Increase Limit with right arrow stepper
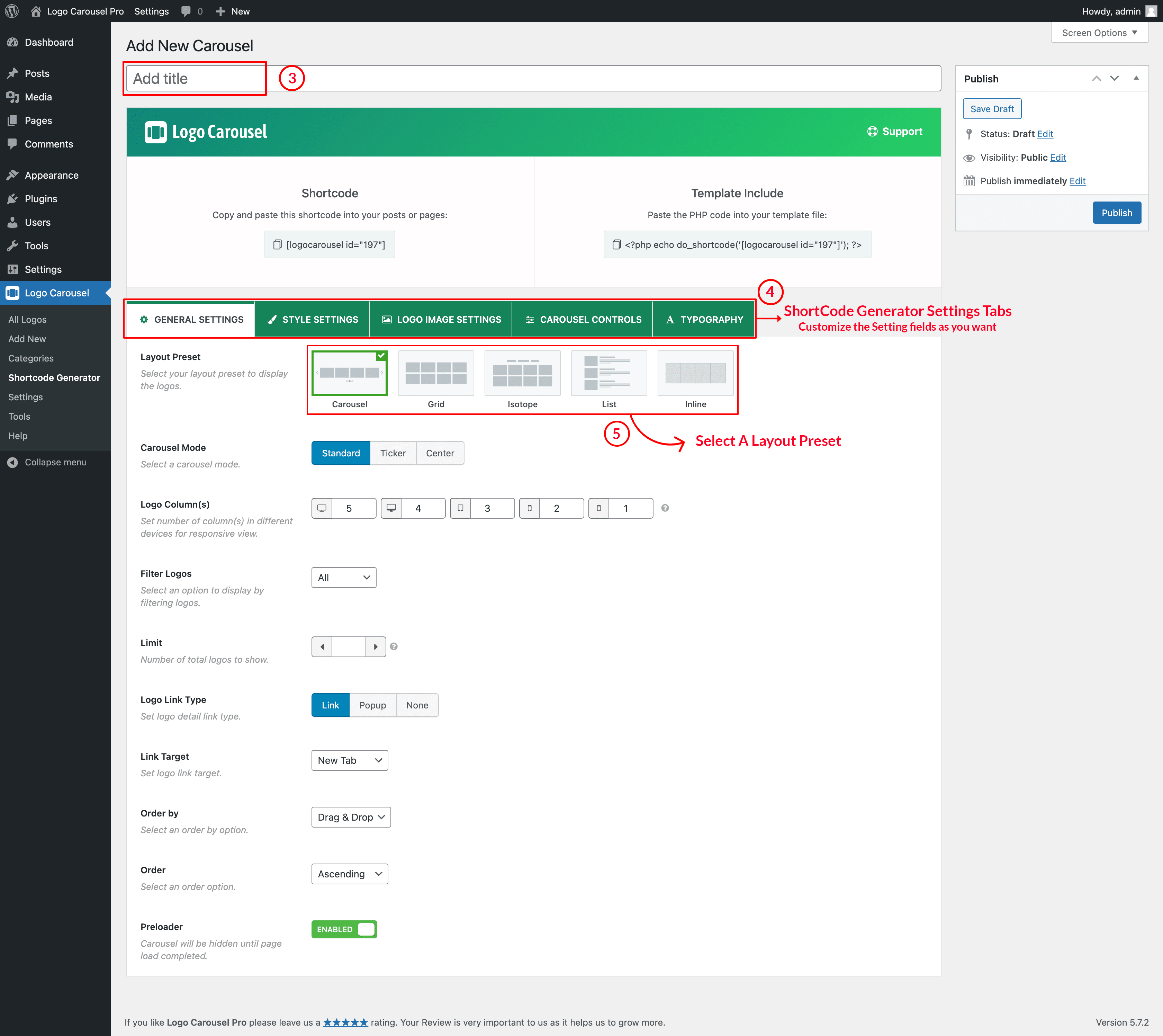Screen dimensions: 1163x1036 coord(376,647)
